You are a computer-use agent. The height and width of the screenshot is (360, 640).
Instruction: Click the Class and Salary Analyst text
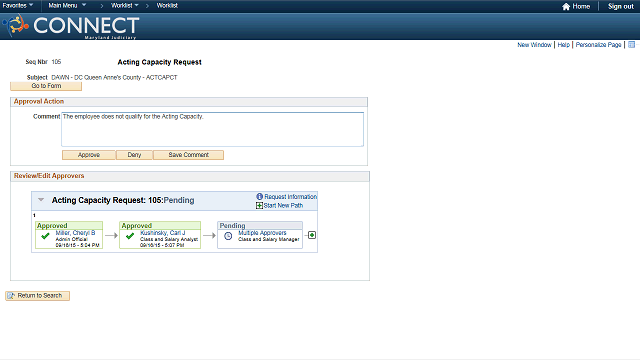click(x=169, y=239)
